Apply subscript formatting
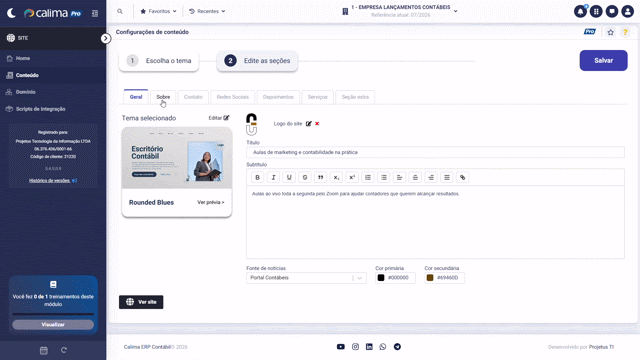 tap(336, 177)
